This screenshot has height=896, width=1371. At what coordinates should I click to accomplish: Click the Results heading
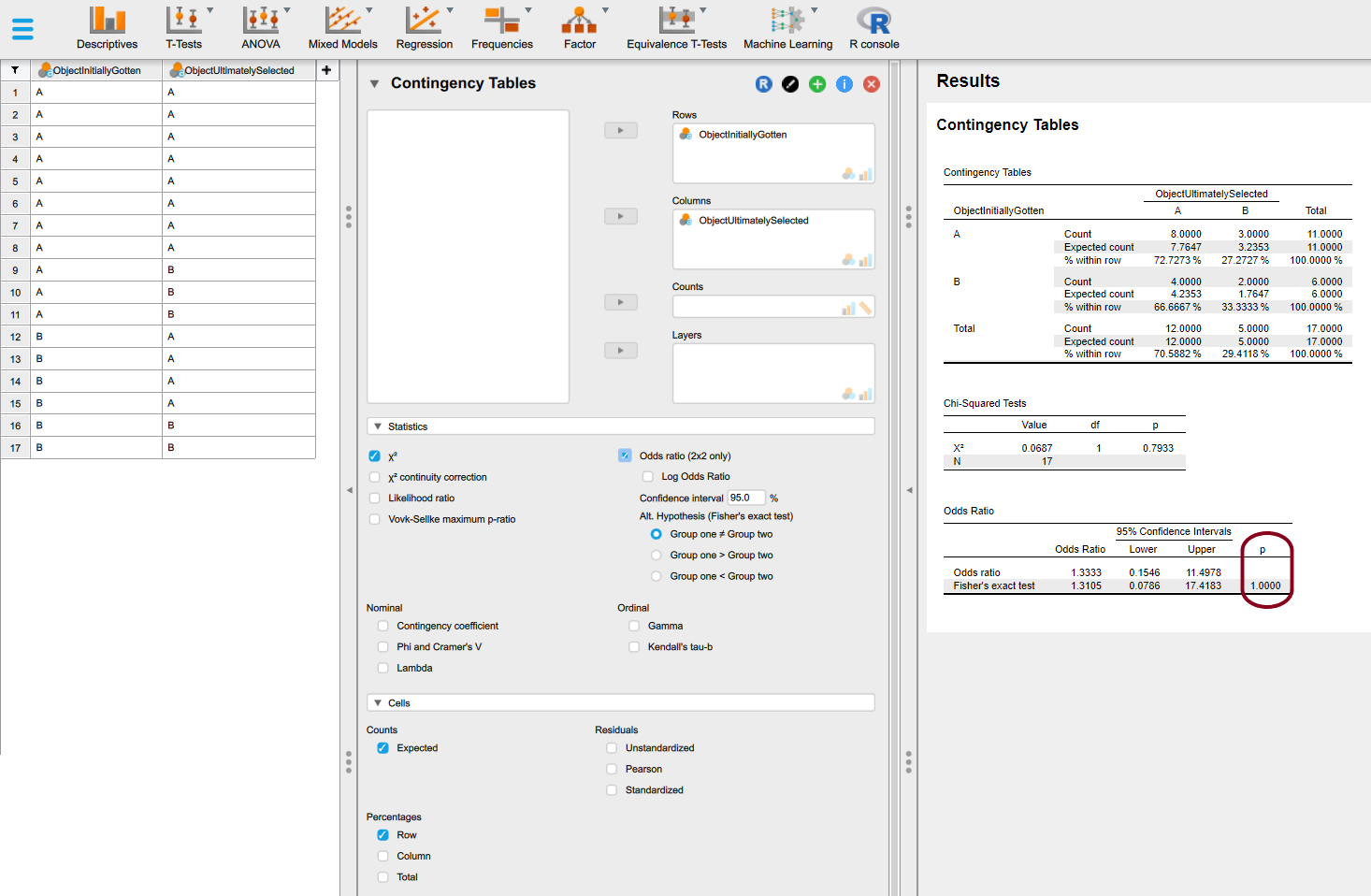[x=968, y=81]
